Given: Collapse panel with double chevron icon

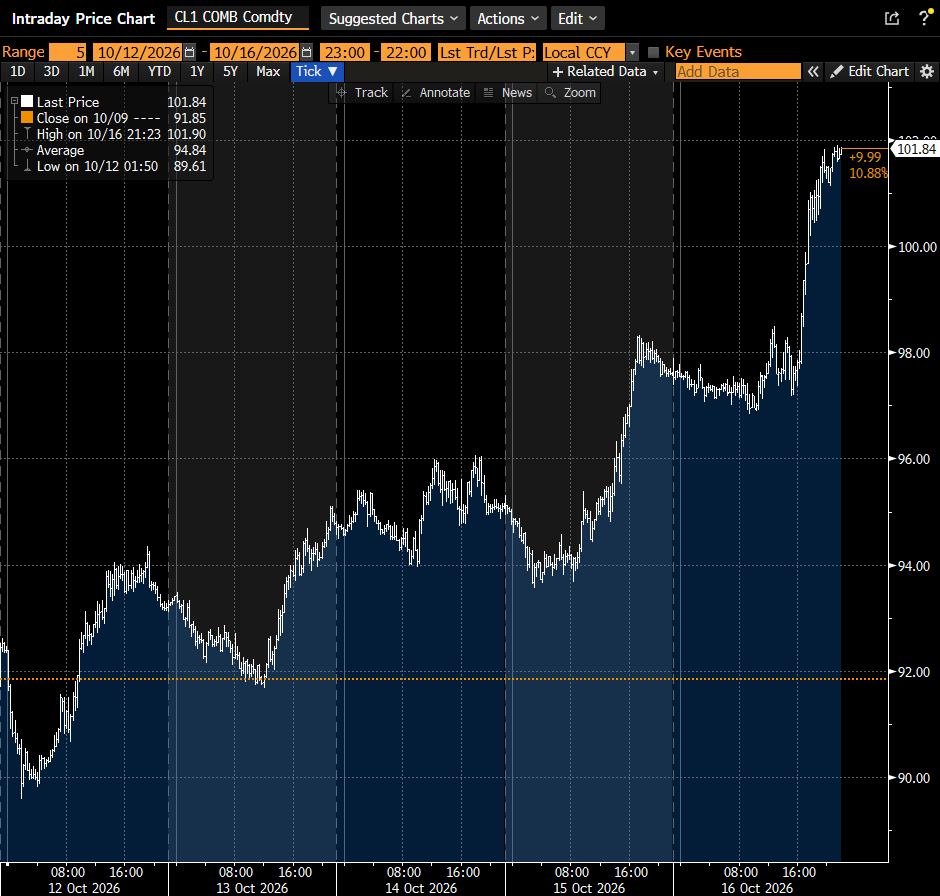Looking at the screenshot, I should click(x=813, y=72).
